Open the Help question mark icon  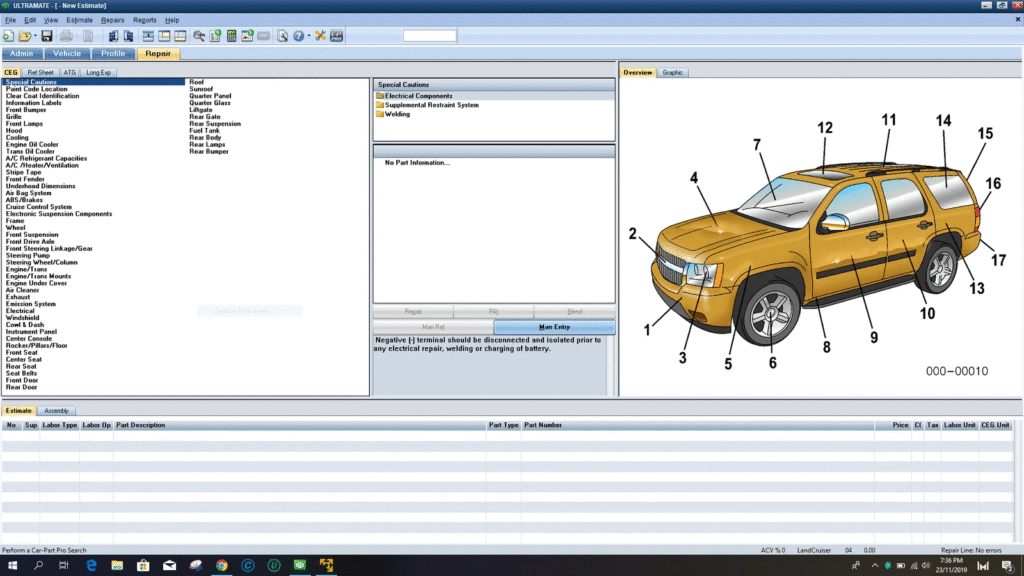tap(297, 36)
